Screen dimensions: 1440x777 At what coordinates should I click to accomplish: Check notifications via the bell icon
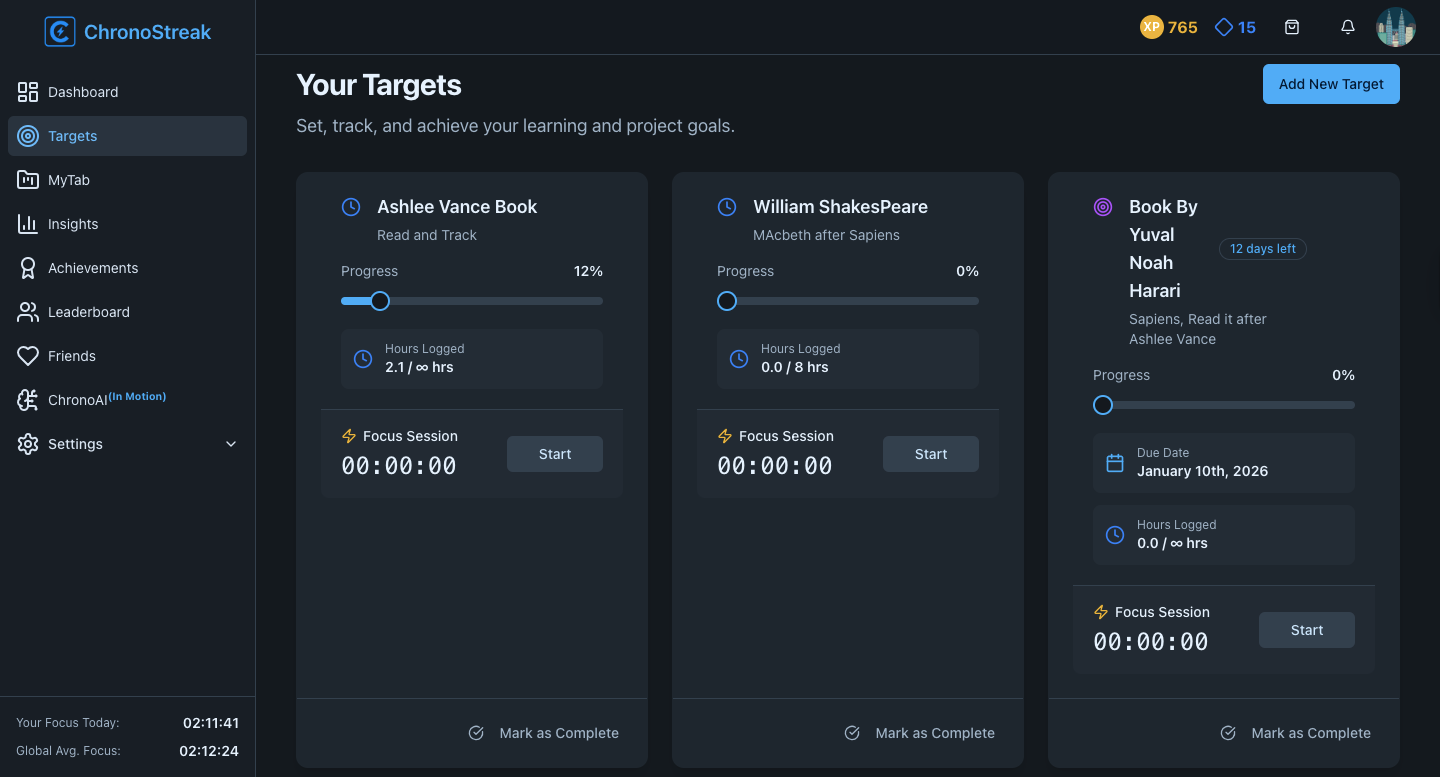pos(1348,27)
